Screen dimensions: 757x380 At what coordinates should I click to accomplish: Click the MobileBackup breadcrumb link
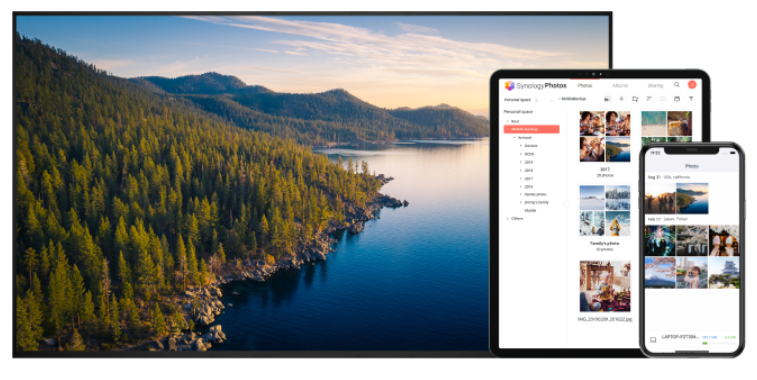(574, 99)
